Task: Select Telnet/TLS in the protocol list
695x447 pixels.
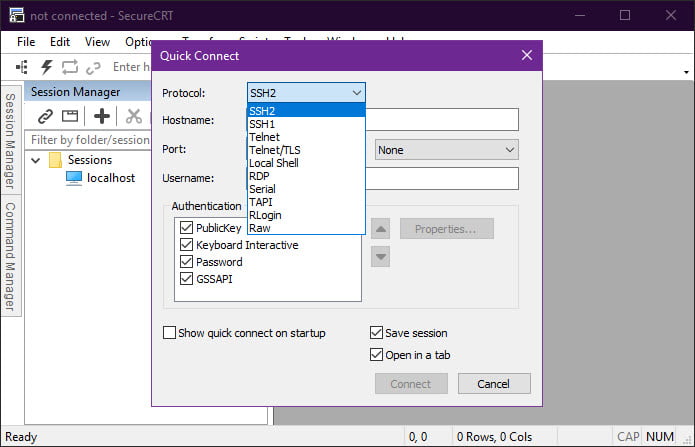Action: pos(306,150)
